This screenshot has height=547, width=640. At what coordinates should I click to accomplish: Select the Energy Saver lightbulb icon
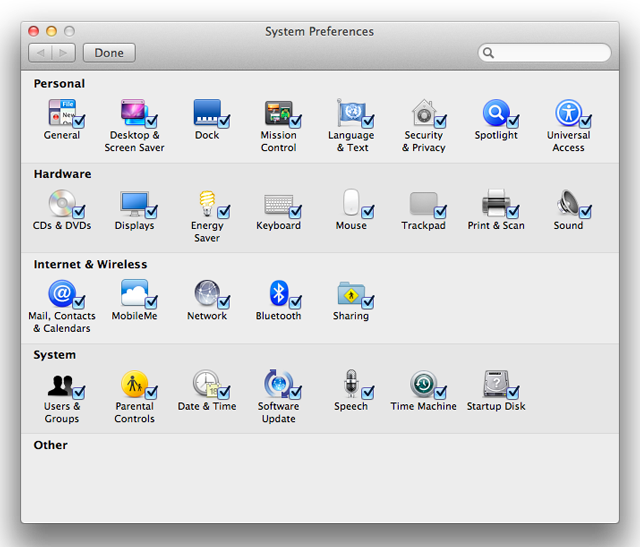(x=207, y=203)
